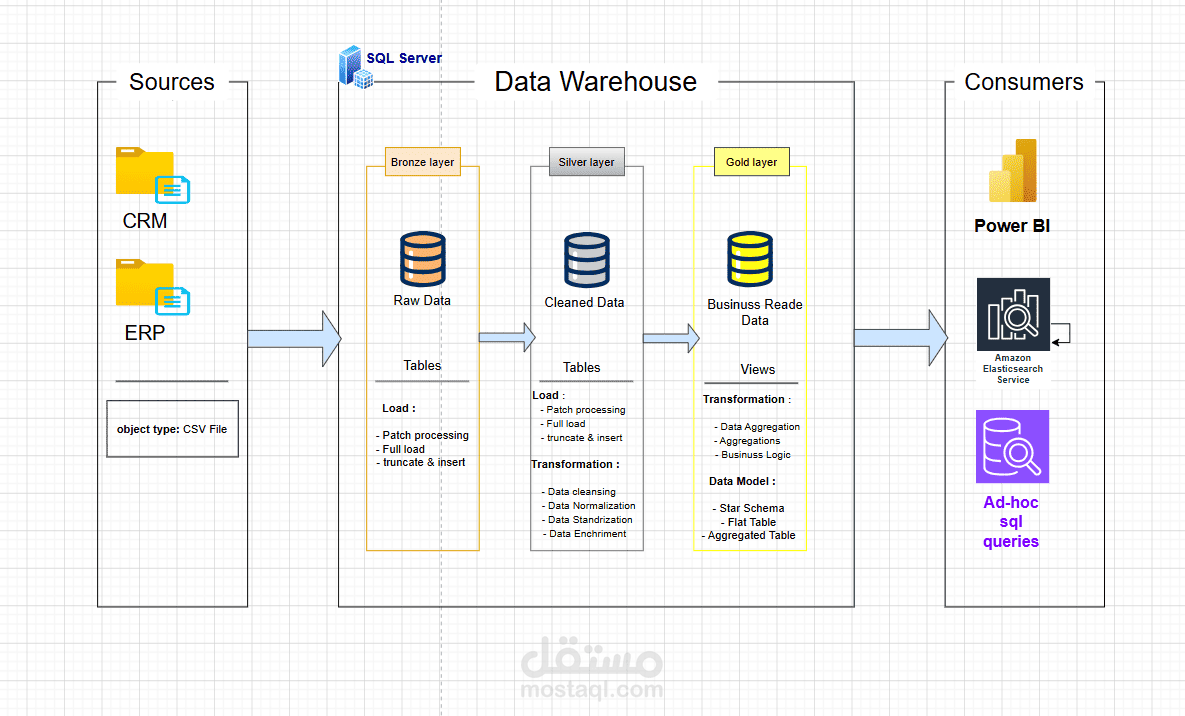Click the 'Data Standrization' item
The width and height of the screenshot is (1185, 716).
point(587,519)
